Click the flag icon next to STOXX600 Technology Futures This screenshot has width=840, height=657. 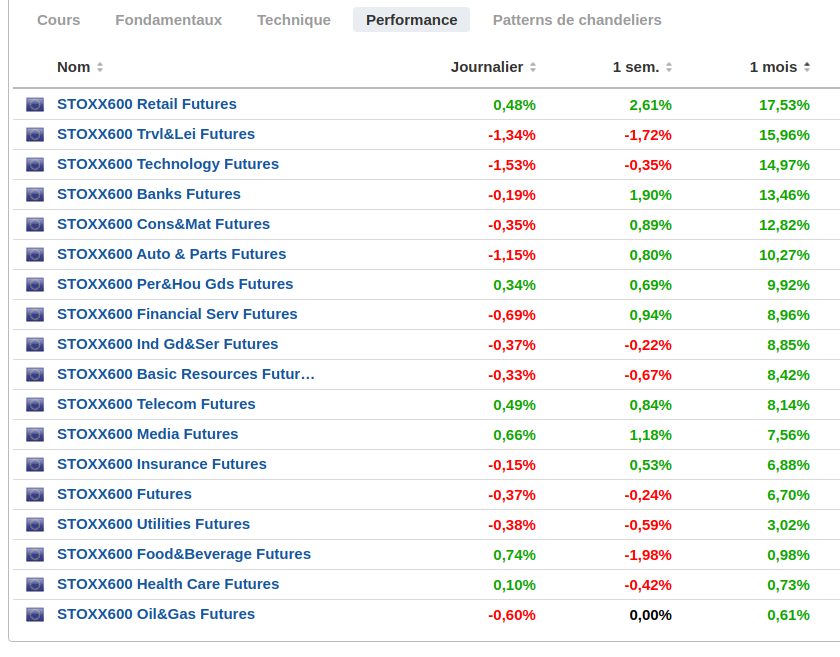(35, 165)
